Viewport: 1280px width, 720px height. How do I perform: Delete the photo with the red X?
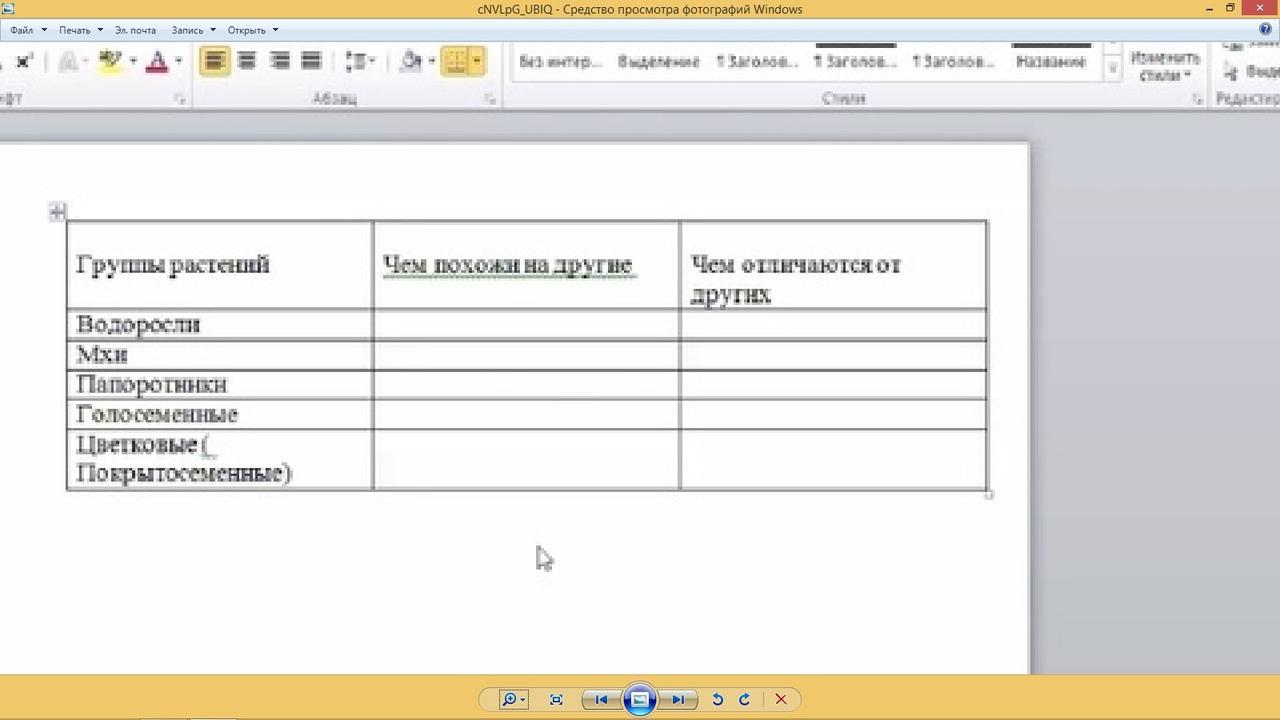pyautogui.click(x=781, y=700)
